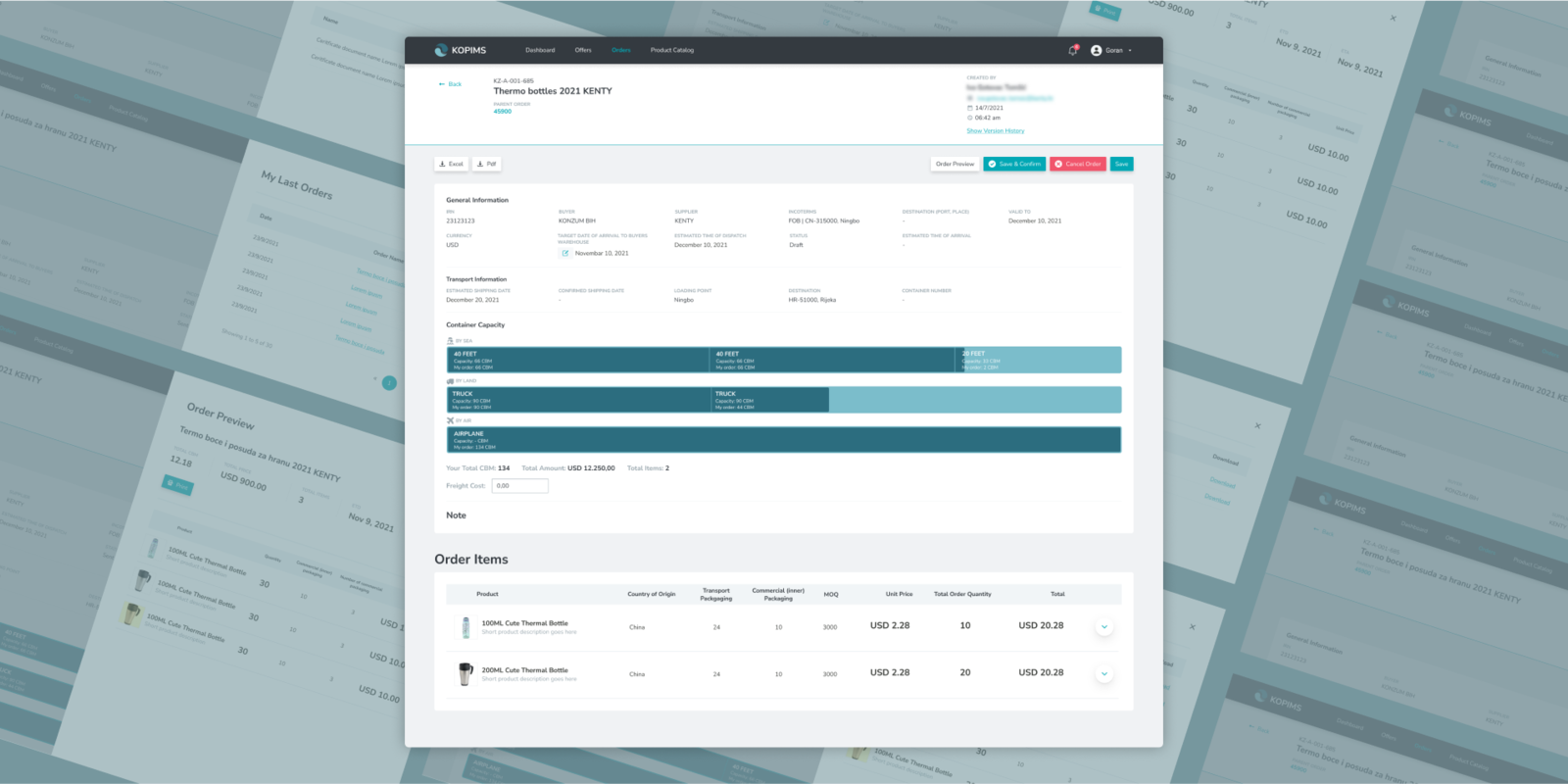
Task: Expand the 200ML Cute Thermal Bottle row
Action: point(1104,673)
